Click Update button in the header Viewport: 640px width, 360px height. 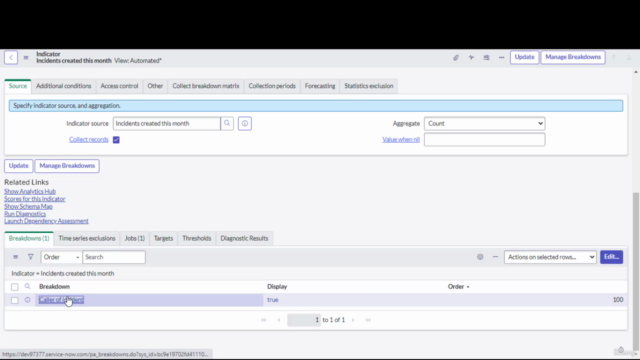(x=524, y=57)
